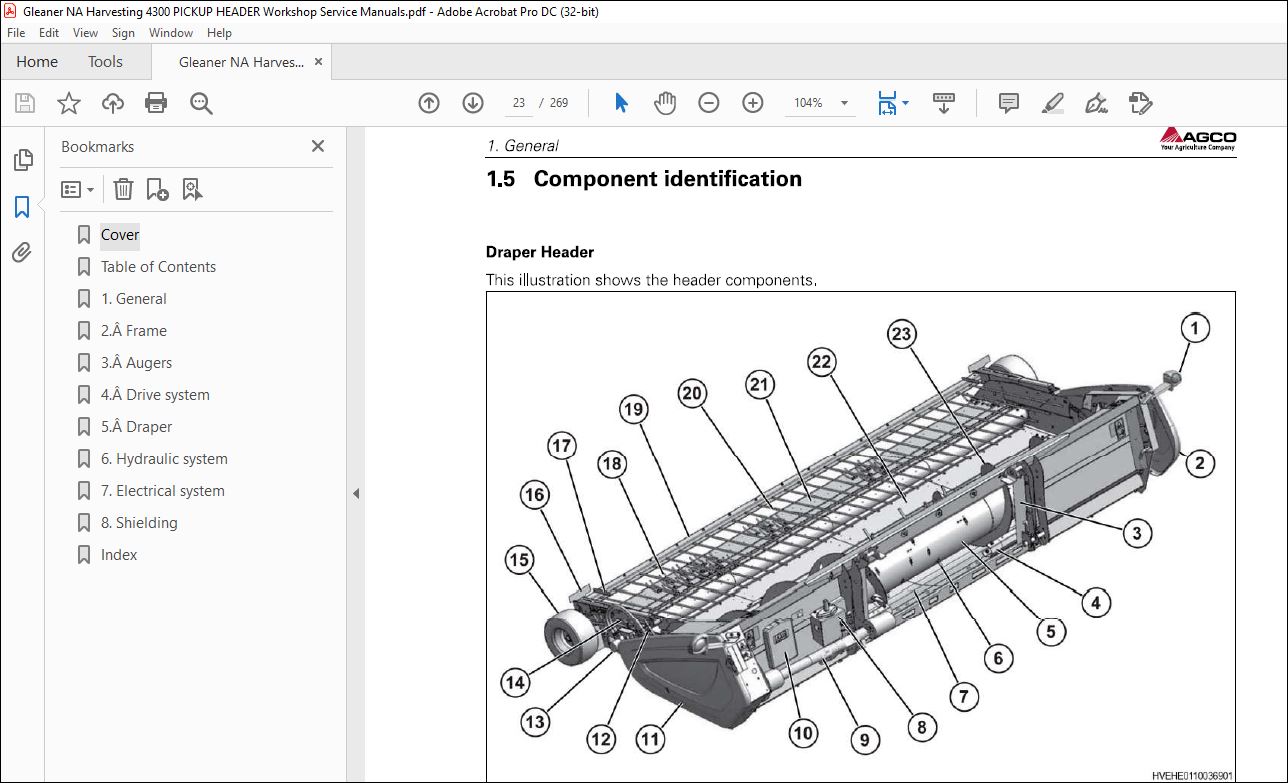Open the find text magnifier
1288x783 pixels.
201,103
